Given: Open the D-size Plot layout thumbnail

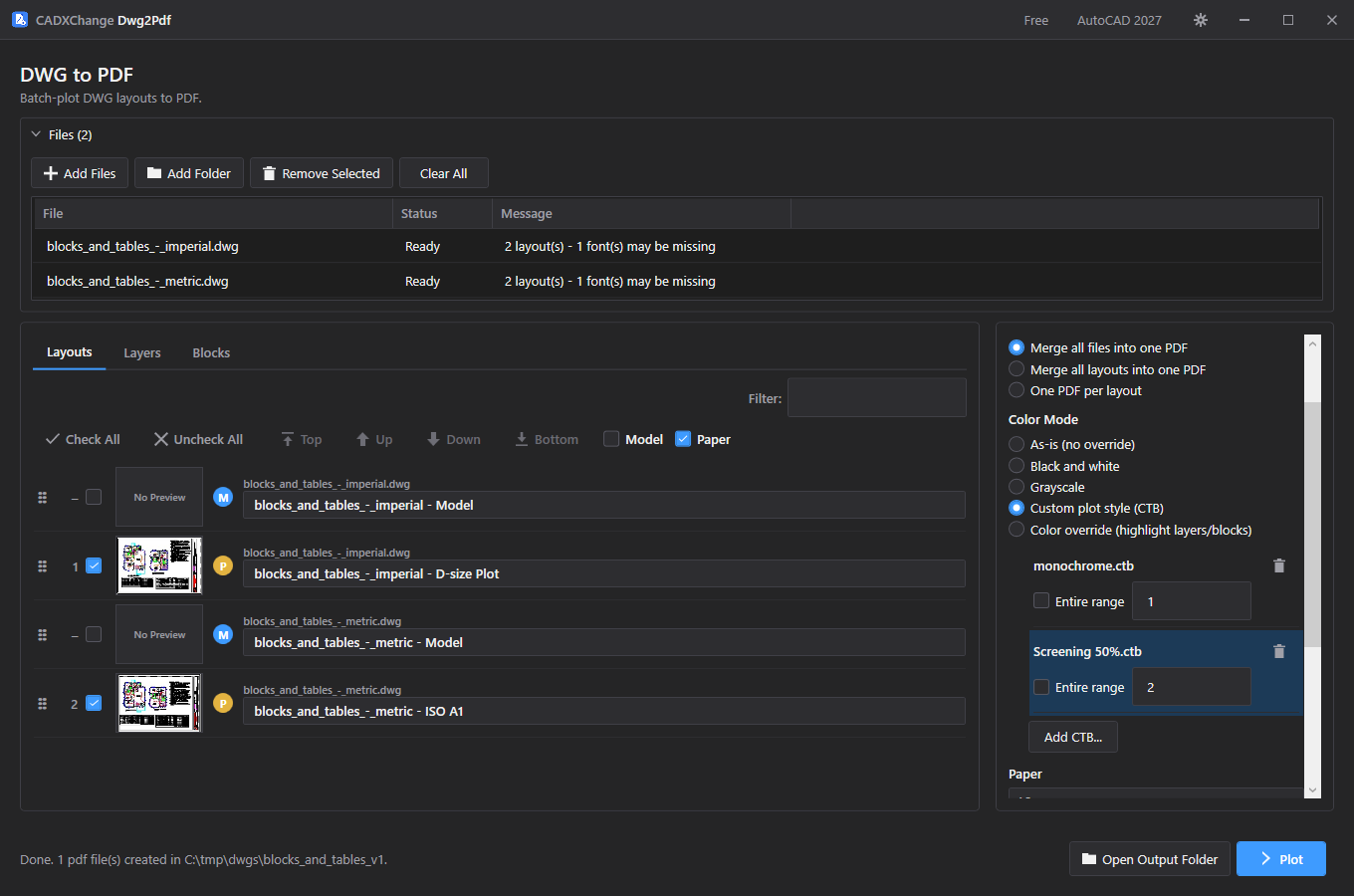Looking at the screenshot, I should coord(159,565).
